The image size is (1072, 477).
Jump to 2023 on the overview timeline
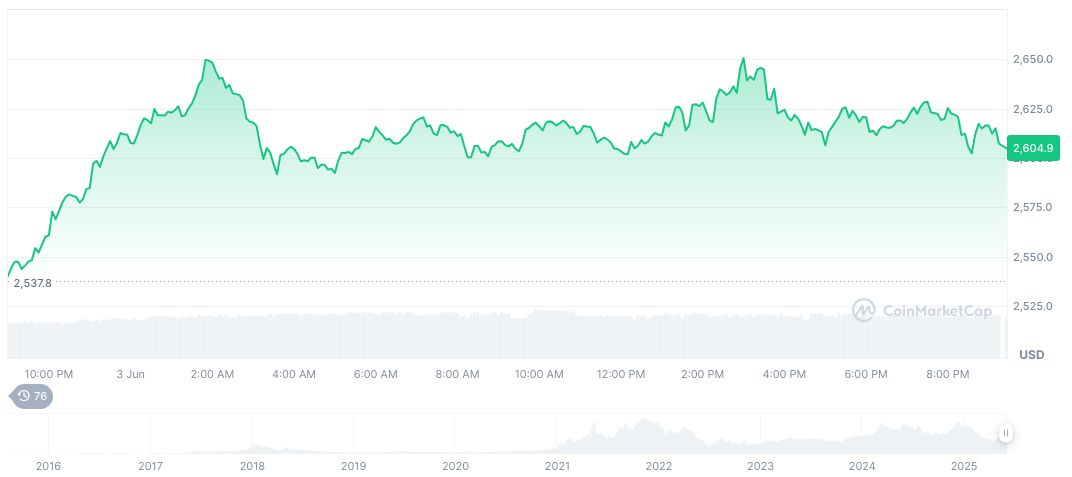(760, 466)
